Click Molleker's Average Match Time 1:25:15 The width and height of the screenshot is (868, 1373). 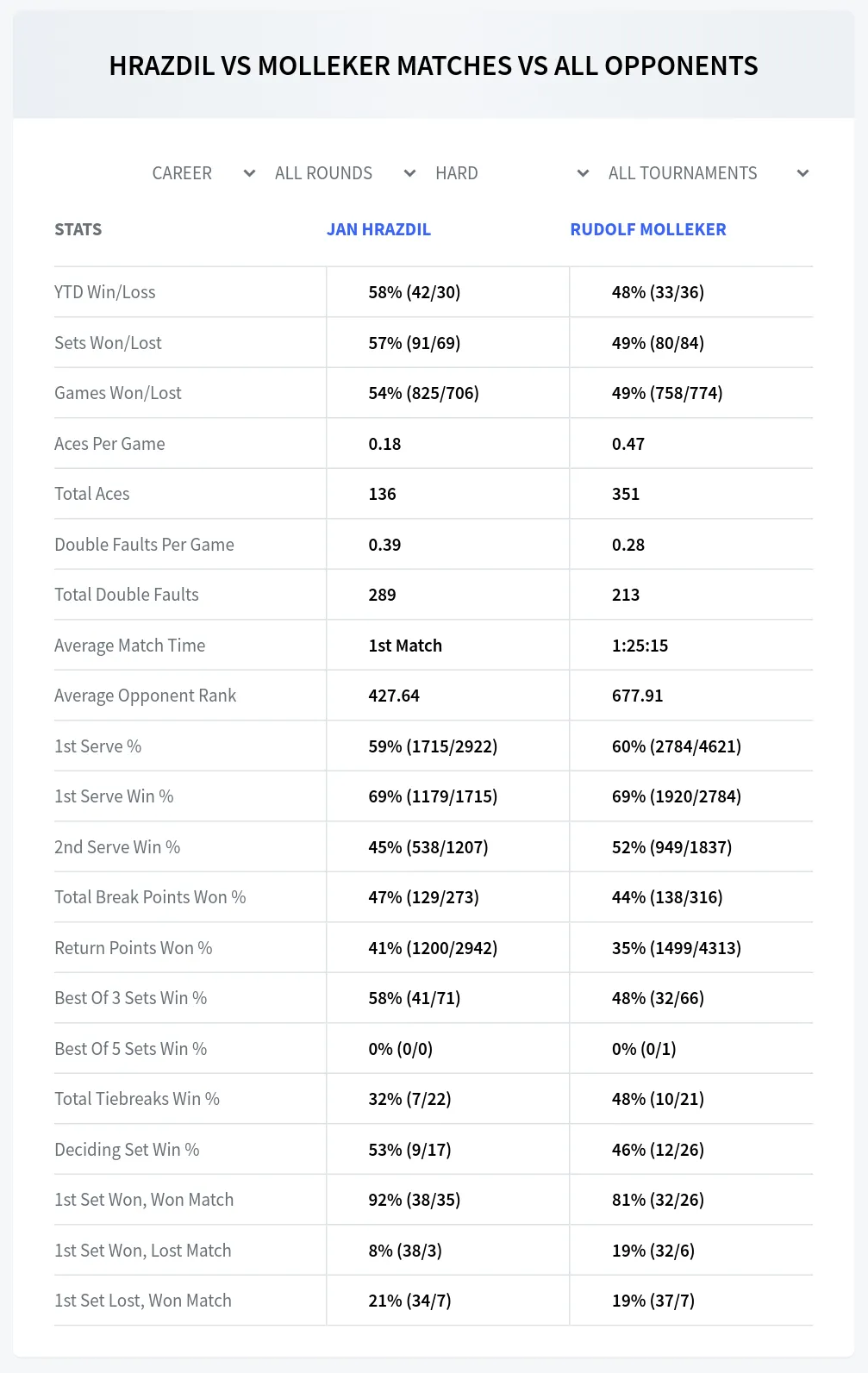[x=640, y=646]
